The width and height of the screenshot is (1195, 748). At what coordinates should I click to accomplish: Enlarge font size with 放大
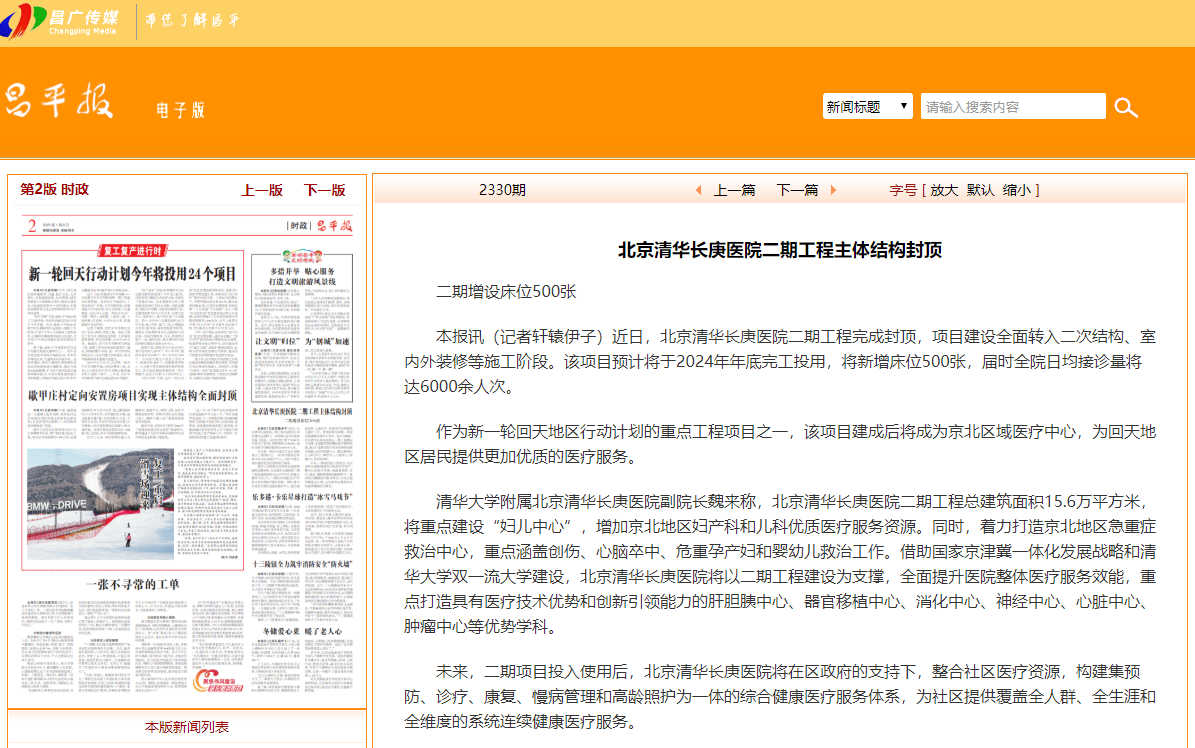[944, 190]
